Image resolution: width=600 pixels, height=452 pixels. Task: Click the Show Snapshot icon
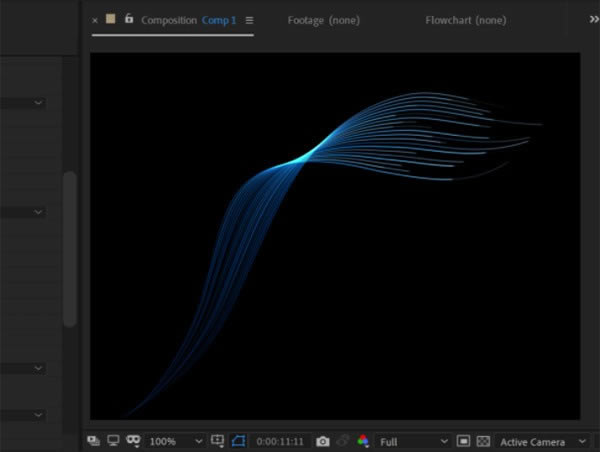(343, 441)
